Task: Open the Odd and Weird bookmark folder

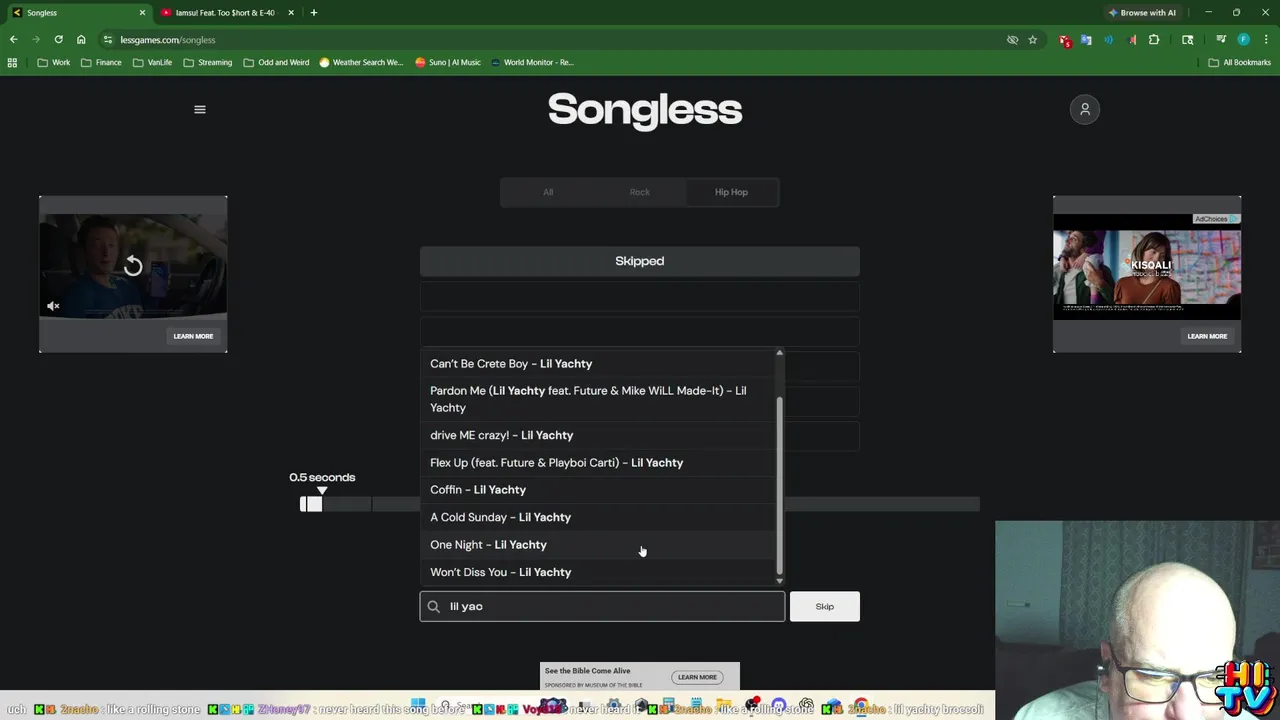Action: click(x=276, y=62)
